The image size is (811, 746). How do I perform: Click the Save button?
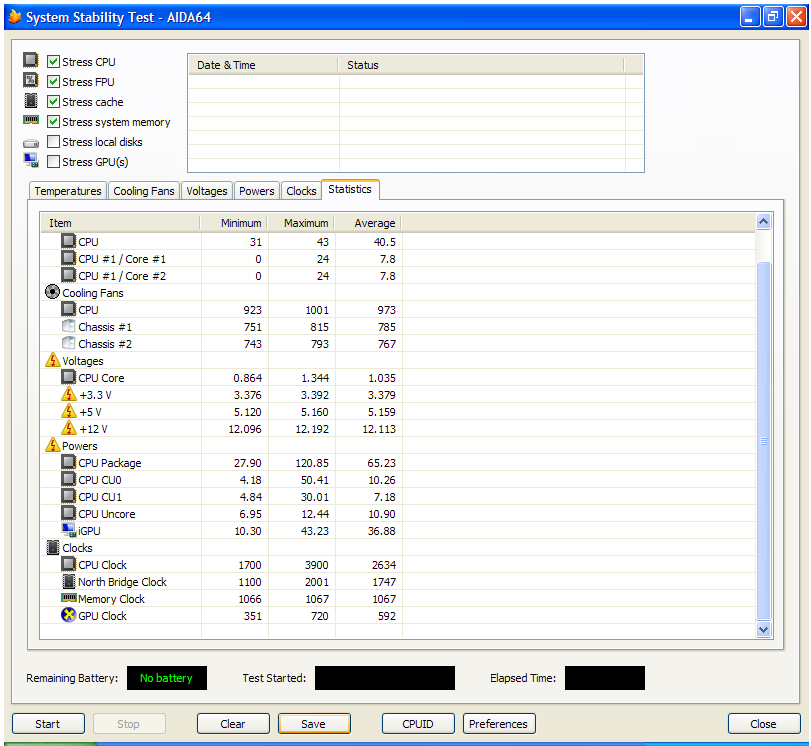click(x=314, y=724)
